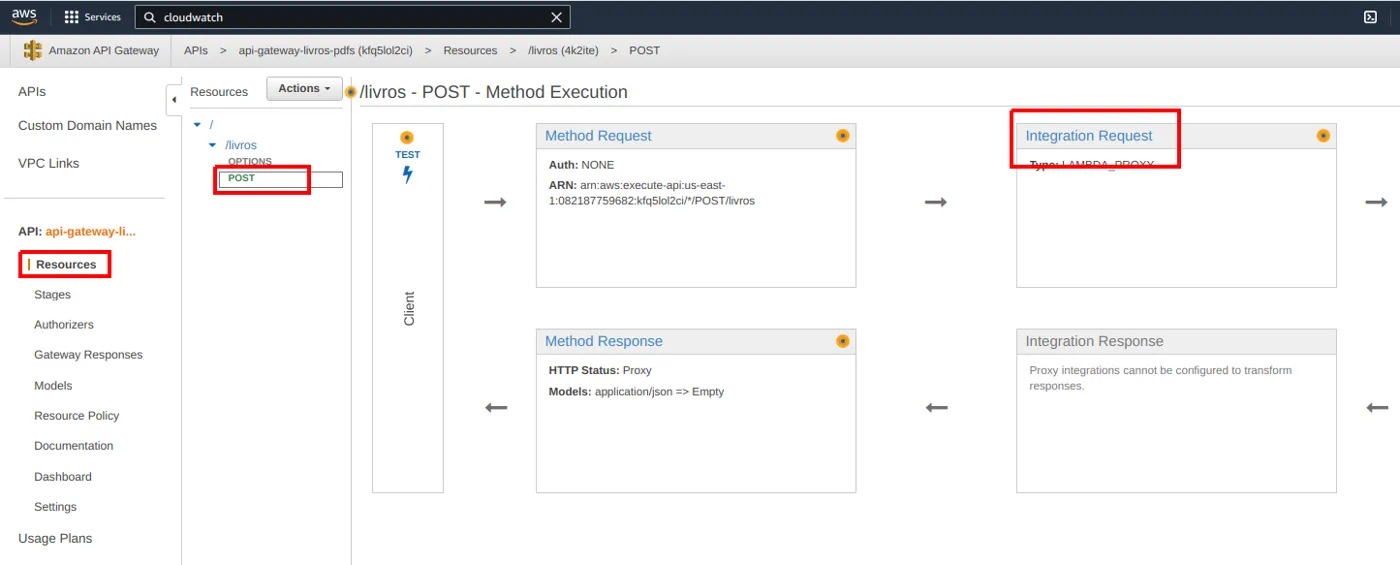Select the /livros resource

[x=241, y=145]
